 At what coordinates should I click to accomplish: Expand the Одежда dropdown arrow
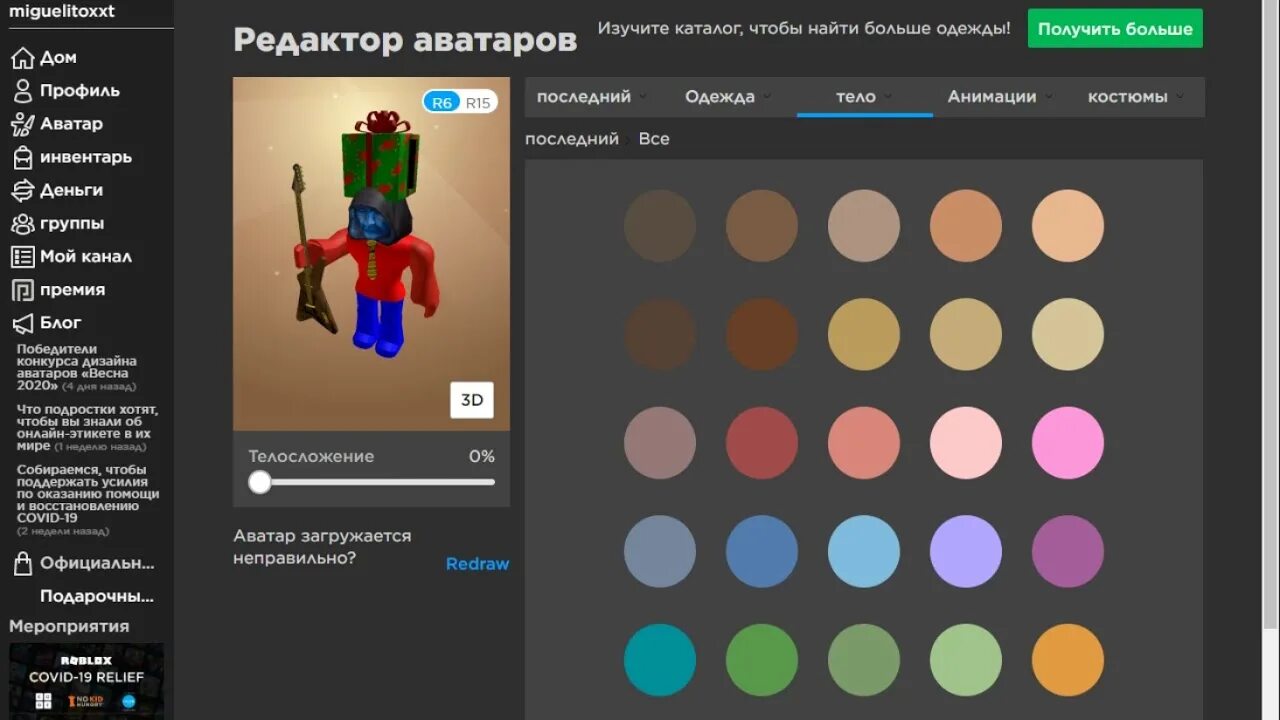[766, 97]
